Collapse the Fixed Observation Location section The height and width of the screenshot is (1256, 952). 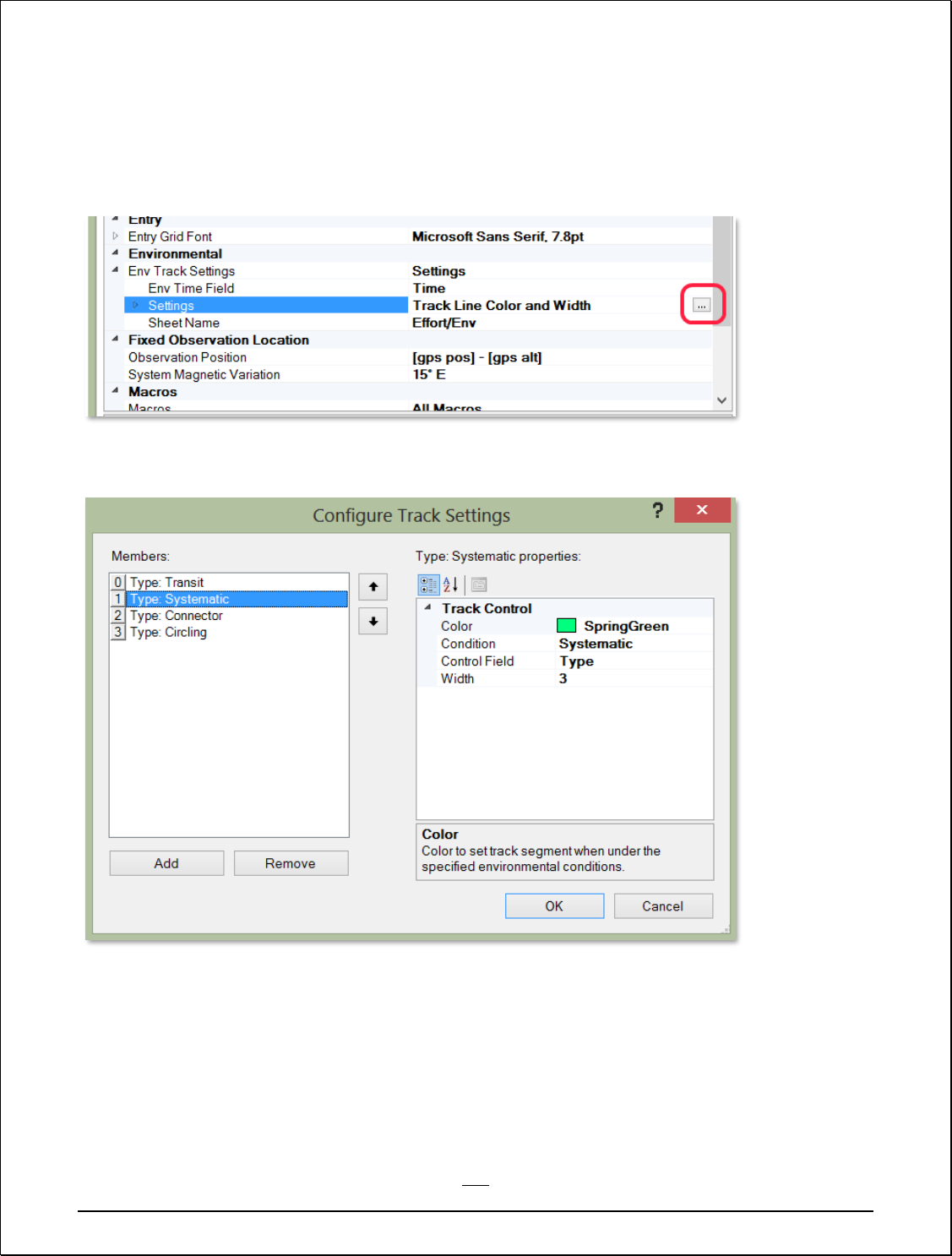tap(116, 339)
